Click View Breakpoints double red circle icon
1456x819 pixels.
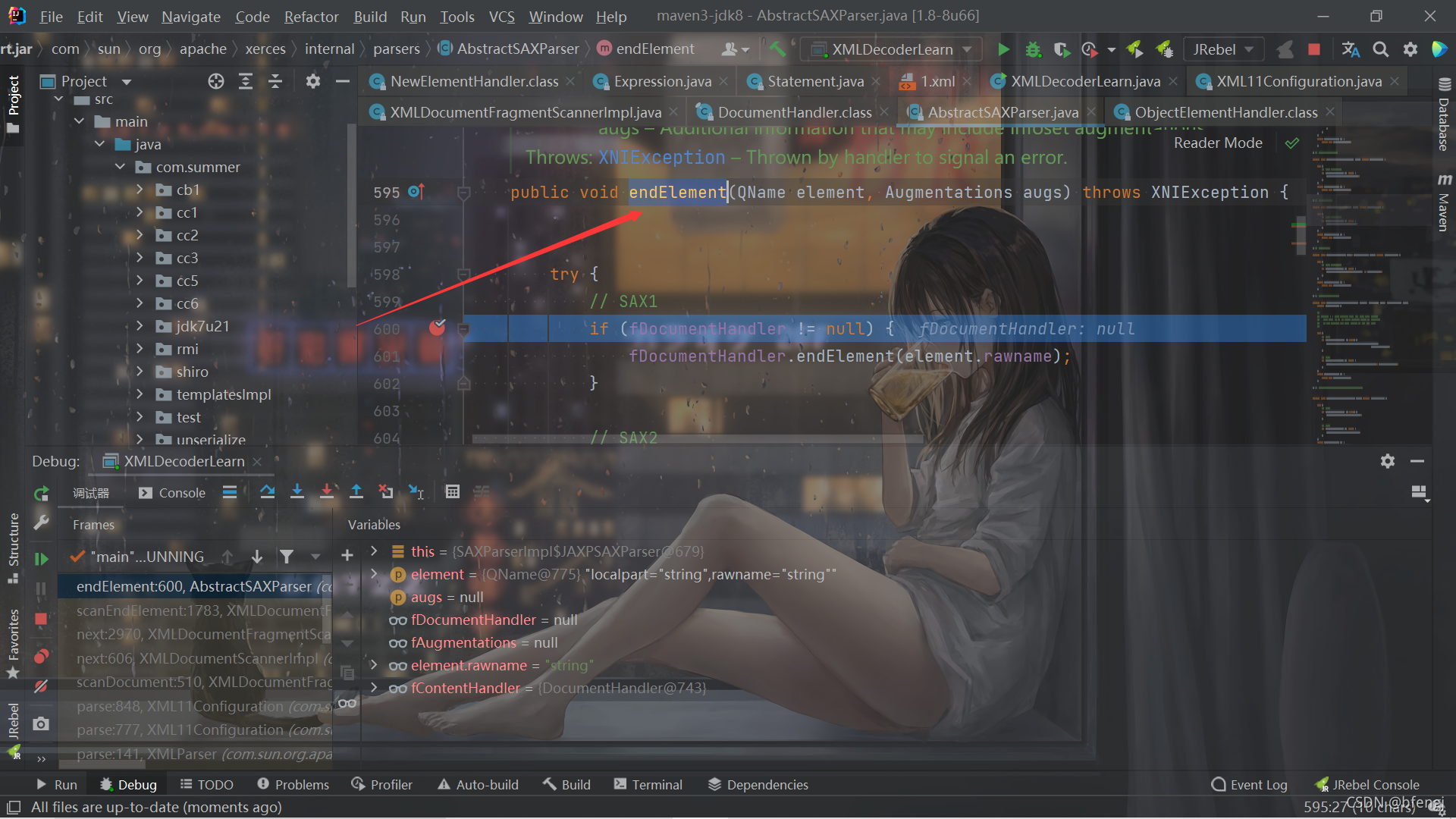point(41,656)
